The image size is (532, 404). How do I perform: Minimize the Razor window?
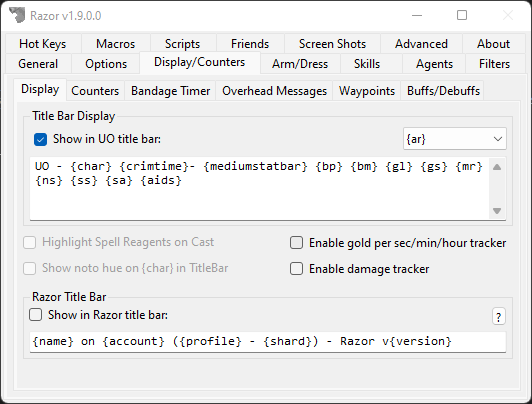(x=417, y=15)
